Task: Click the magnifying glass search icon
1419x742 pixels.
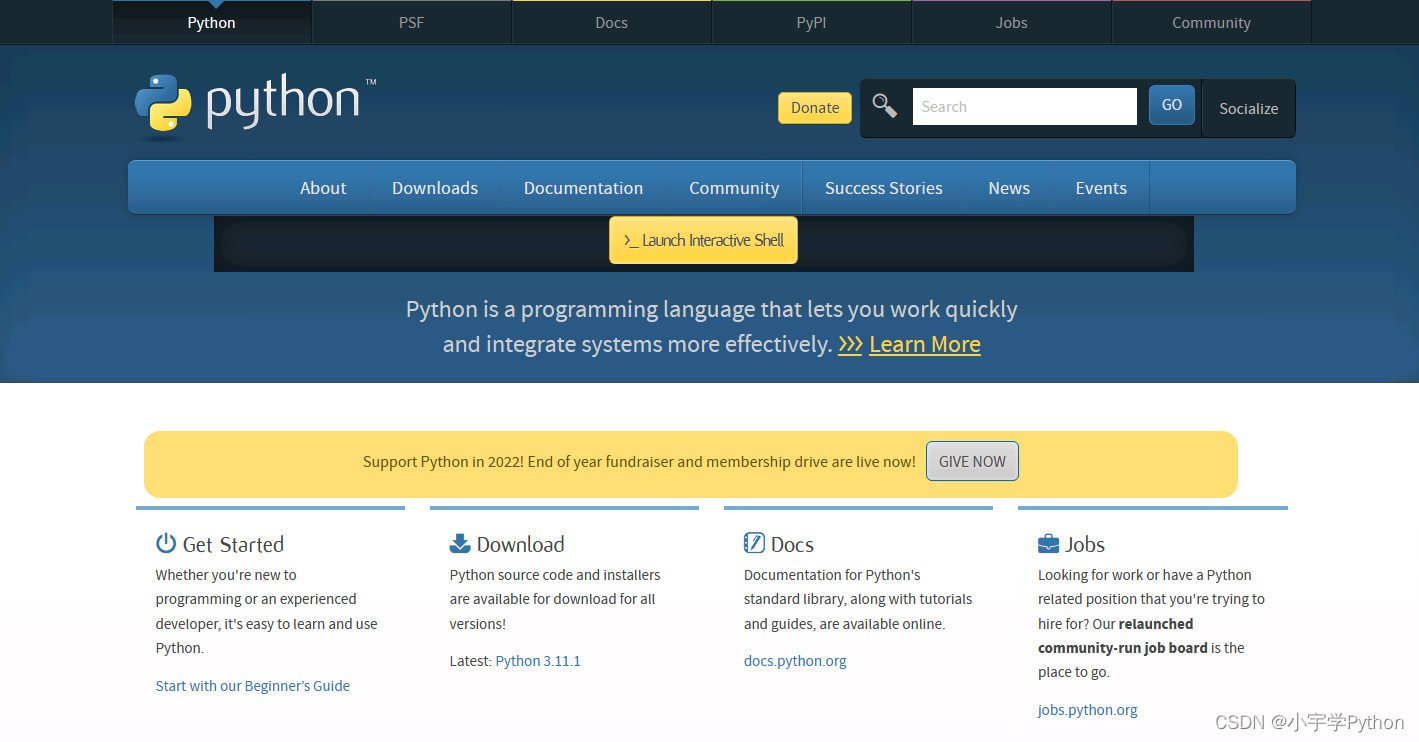Action: pos(884,105)
